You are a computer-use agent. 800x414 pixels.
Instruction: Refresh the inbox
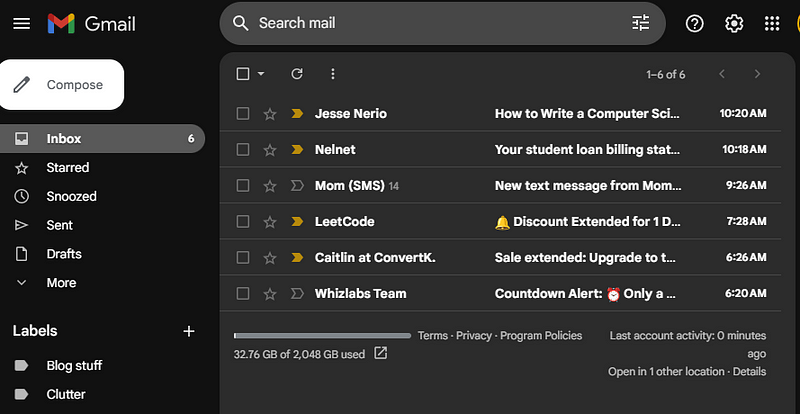pos(297,74)
